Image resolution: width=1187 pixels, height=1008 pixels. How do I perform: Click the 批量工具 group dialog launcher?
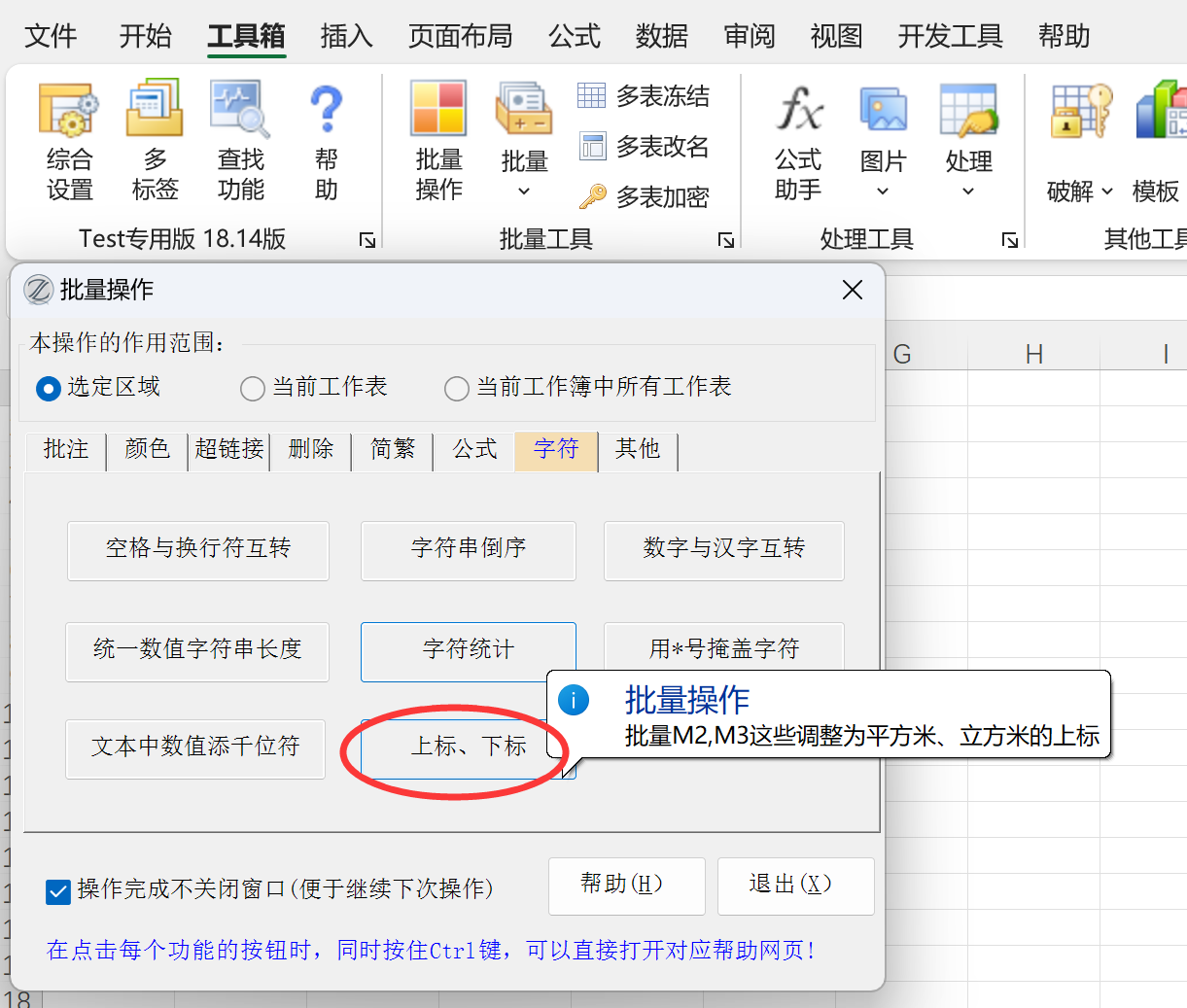tap(726, 240)
